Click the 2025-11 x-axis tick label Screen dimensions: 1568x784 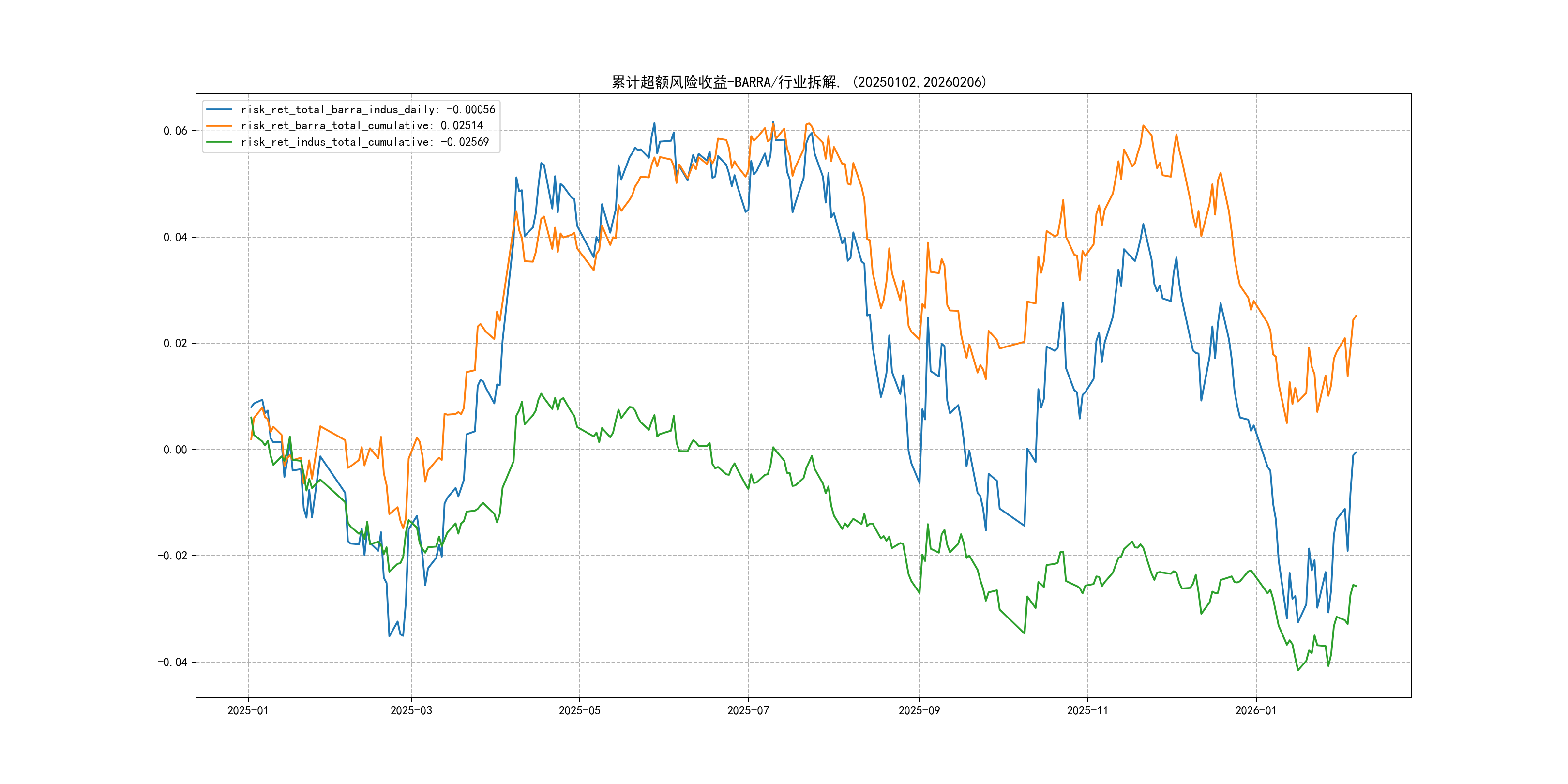1088,710
